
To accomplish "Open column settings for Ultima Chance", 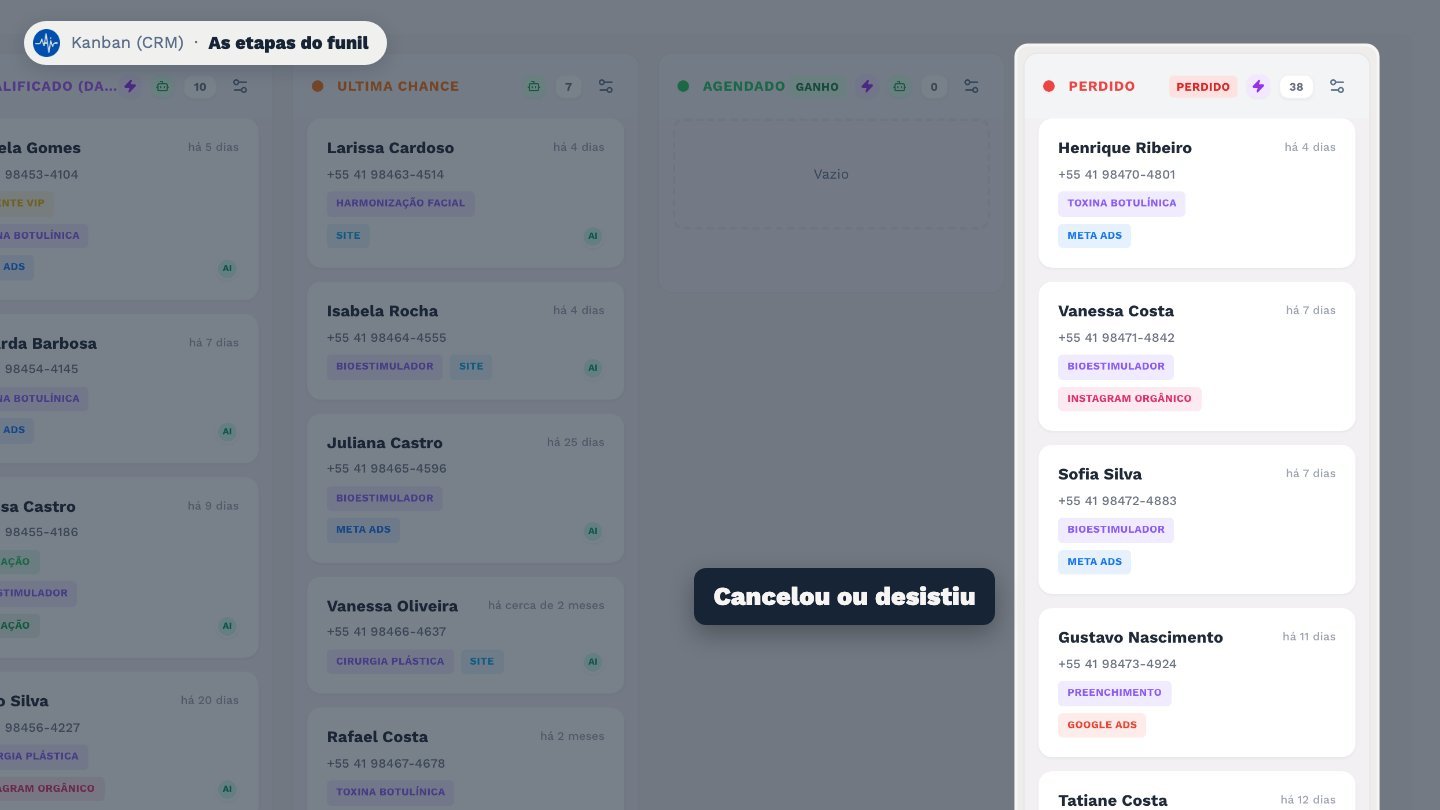I will (x=605, y=86).
